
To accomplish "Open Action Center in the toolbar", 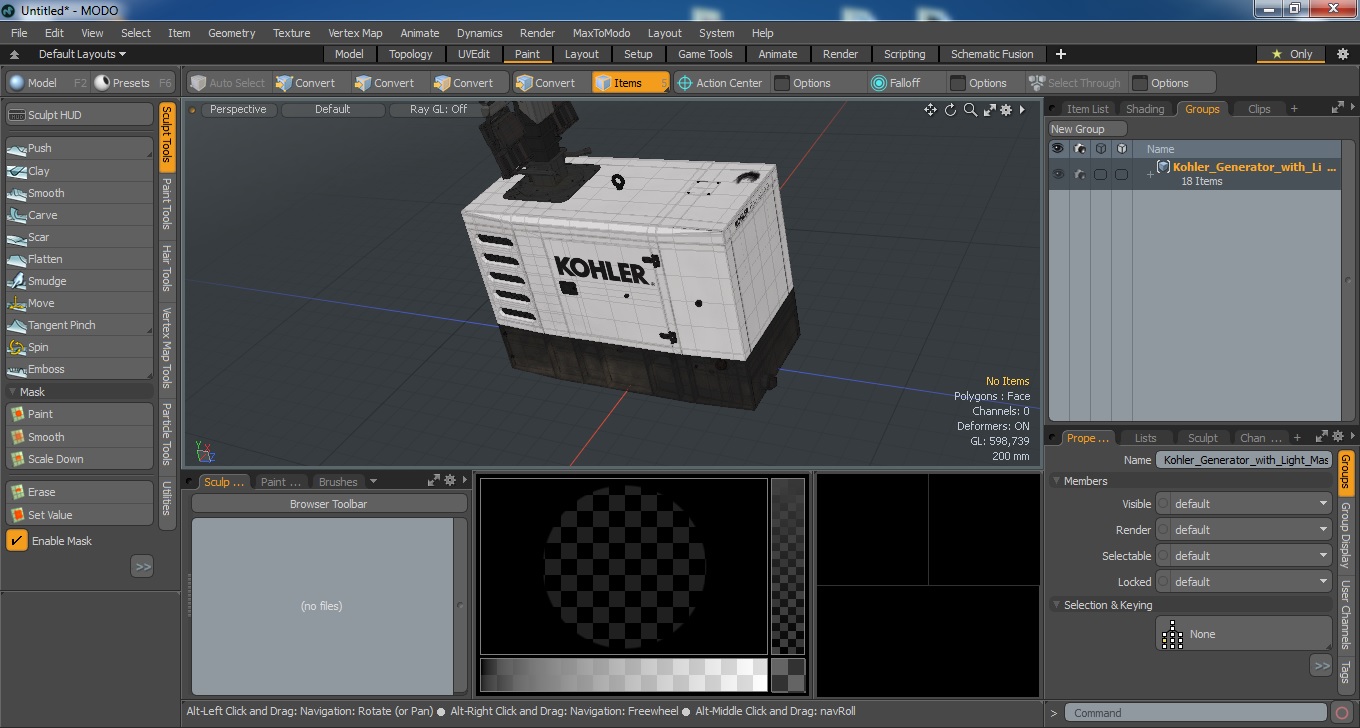I will tap(720, 83).
